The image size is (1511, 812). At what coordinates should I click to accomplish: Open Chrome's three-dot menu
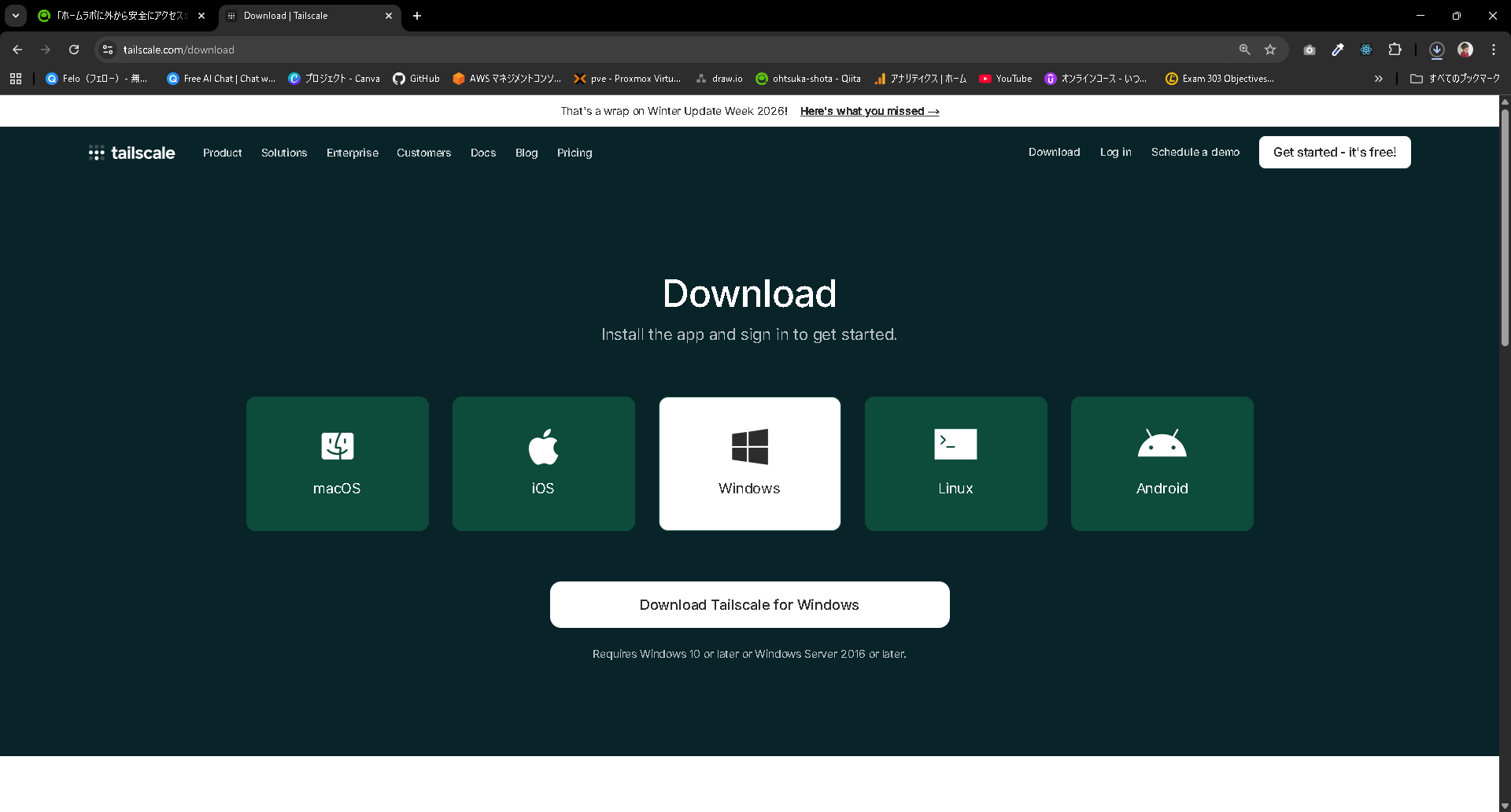[1494, 50]
